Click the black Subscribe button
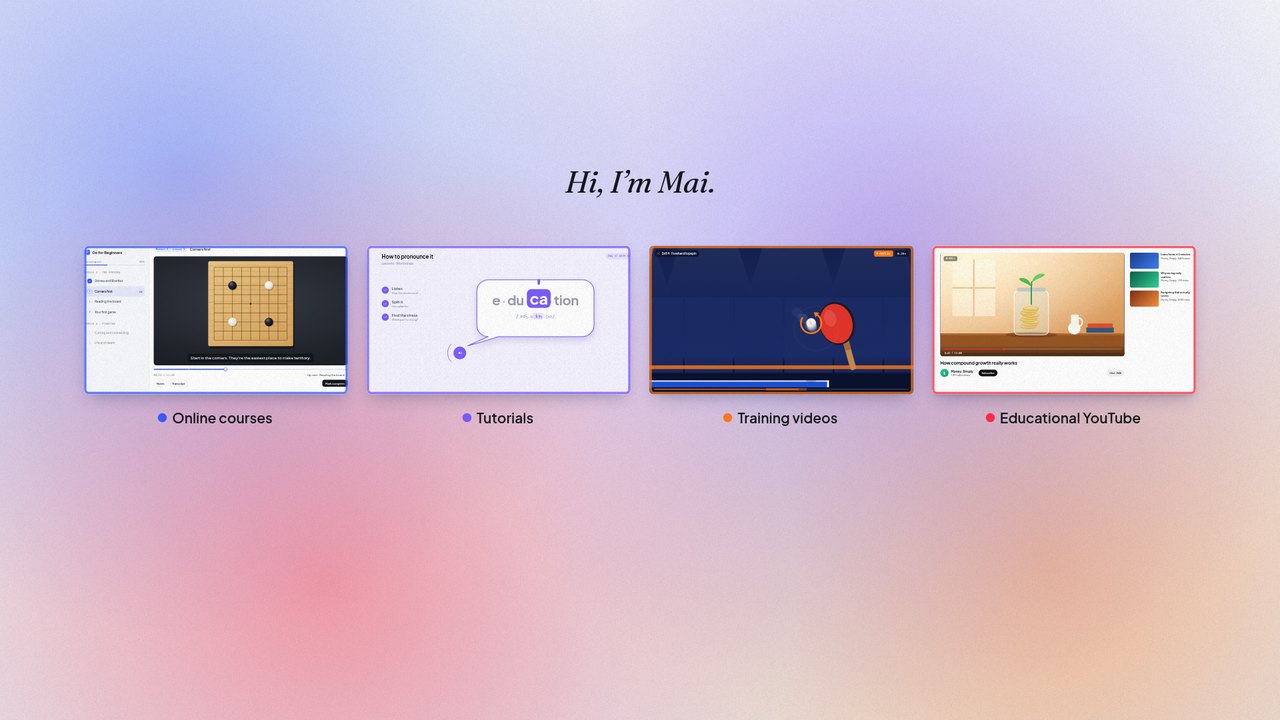 pyautogui.click(x=988, y=373)
